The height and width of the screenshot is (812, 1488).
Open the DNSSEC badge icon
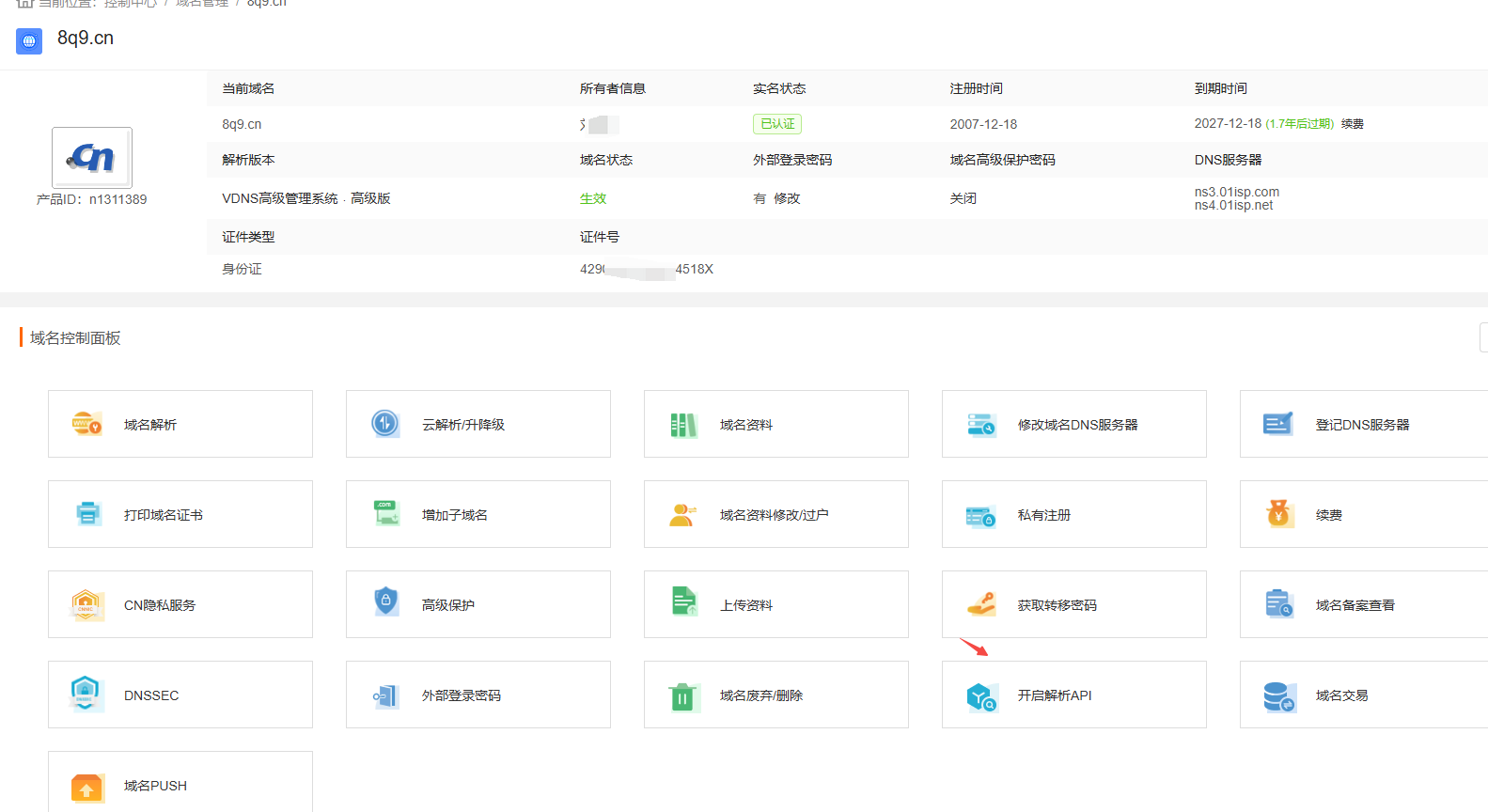(x=86, y=694)
